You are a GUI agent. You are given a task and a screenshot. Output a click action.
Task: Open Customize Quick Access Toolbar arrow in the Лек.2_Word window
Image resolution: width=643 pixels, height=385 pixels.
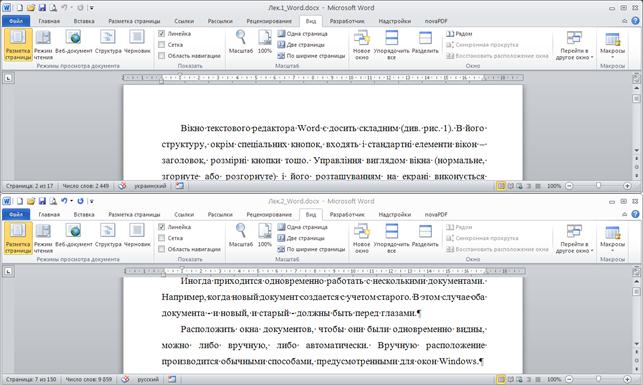pos(92,201)
